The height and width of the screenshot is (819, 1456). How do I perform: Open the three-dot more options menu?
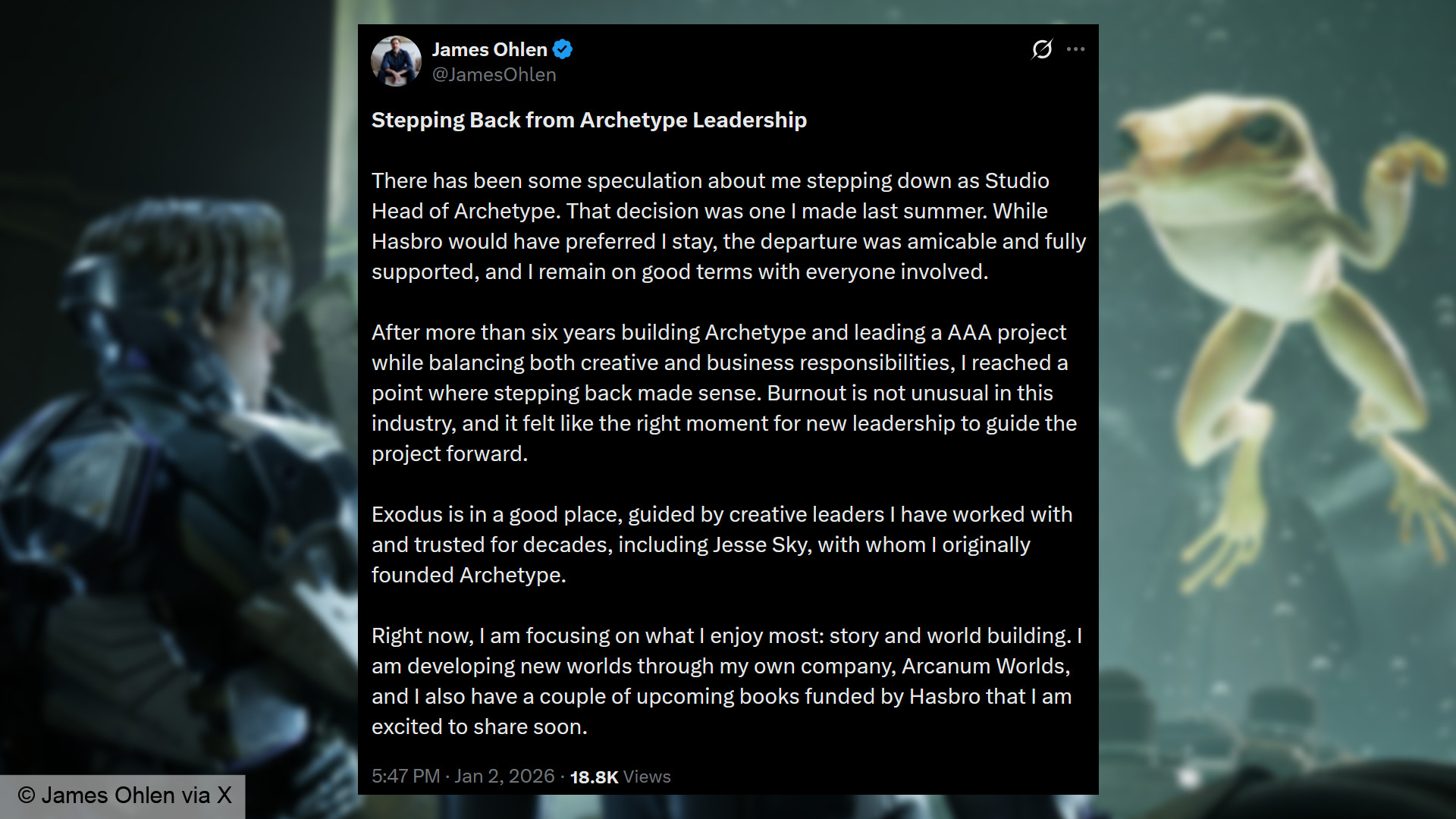tap(1075, 49)
